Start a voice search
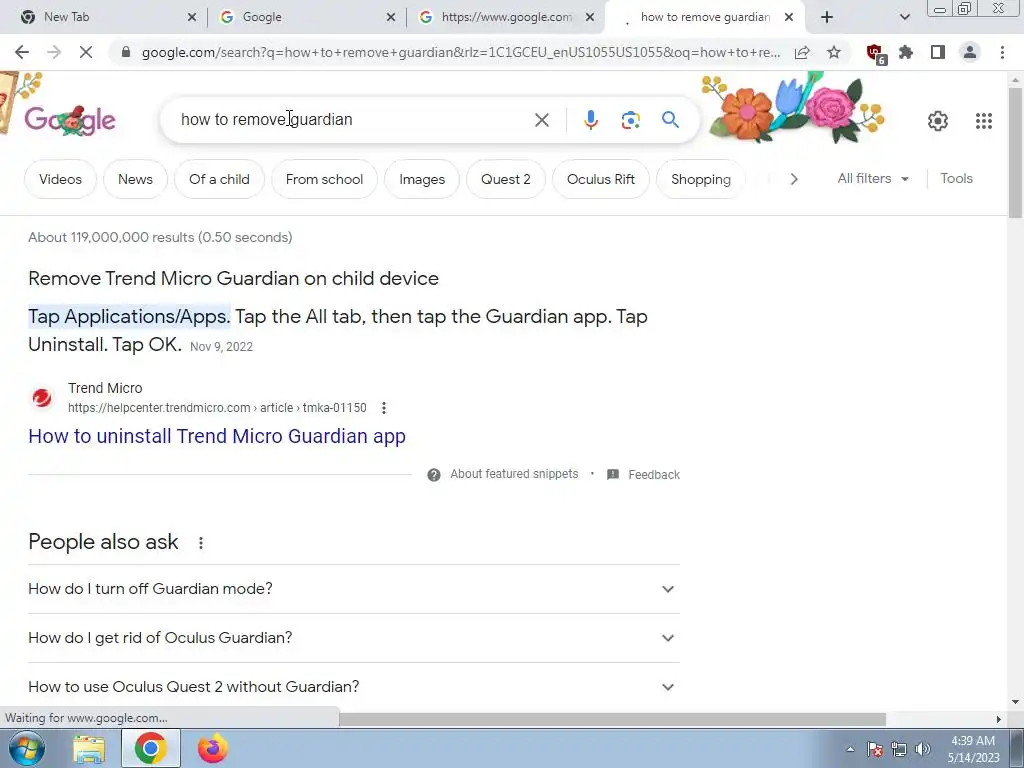 click(590, 120)
